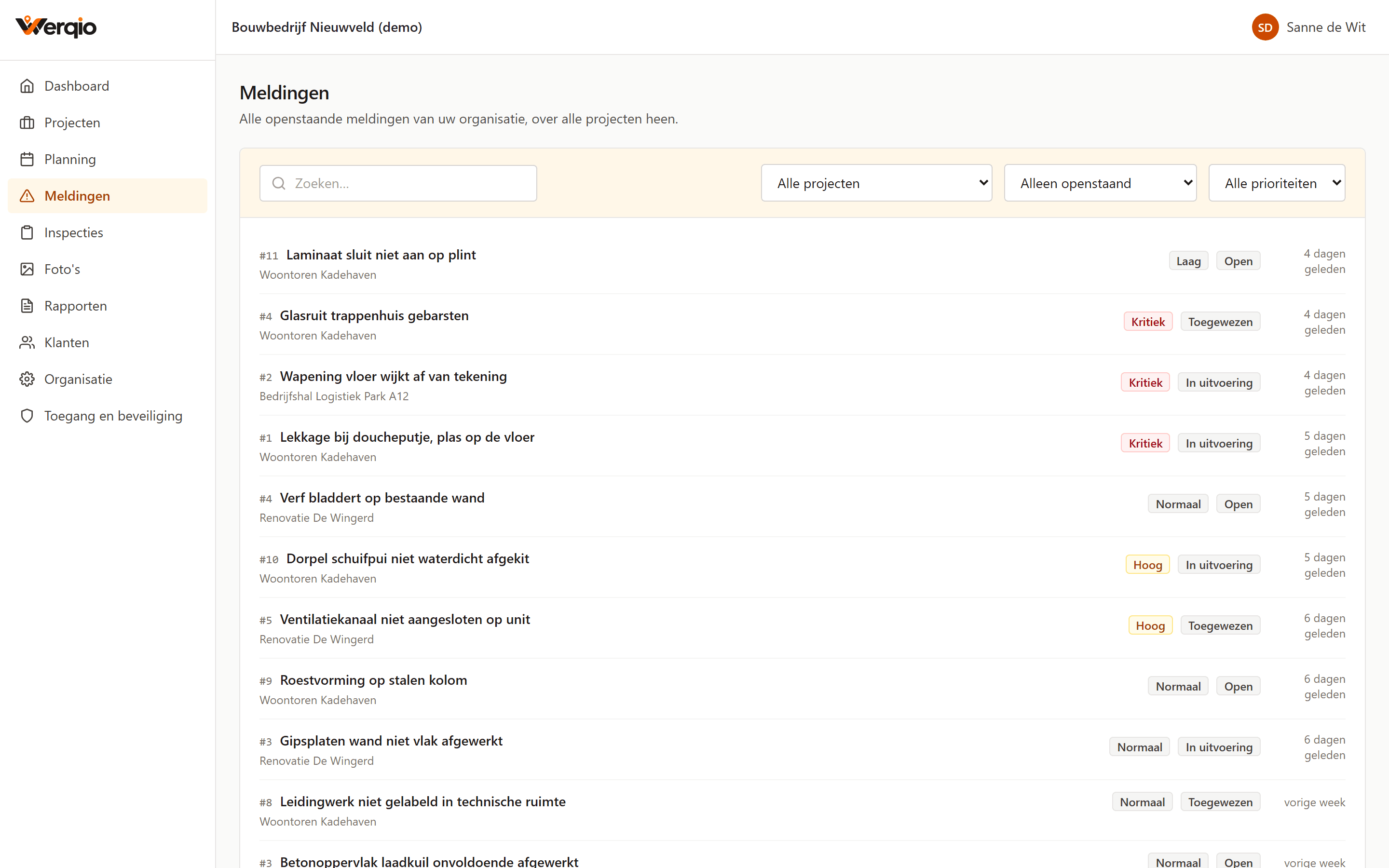Click the Meldingen page heading

pos(284,93)
